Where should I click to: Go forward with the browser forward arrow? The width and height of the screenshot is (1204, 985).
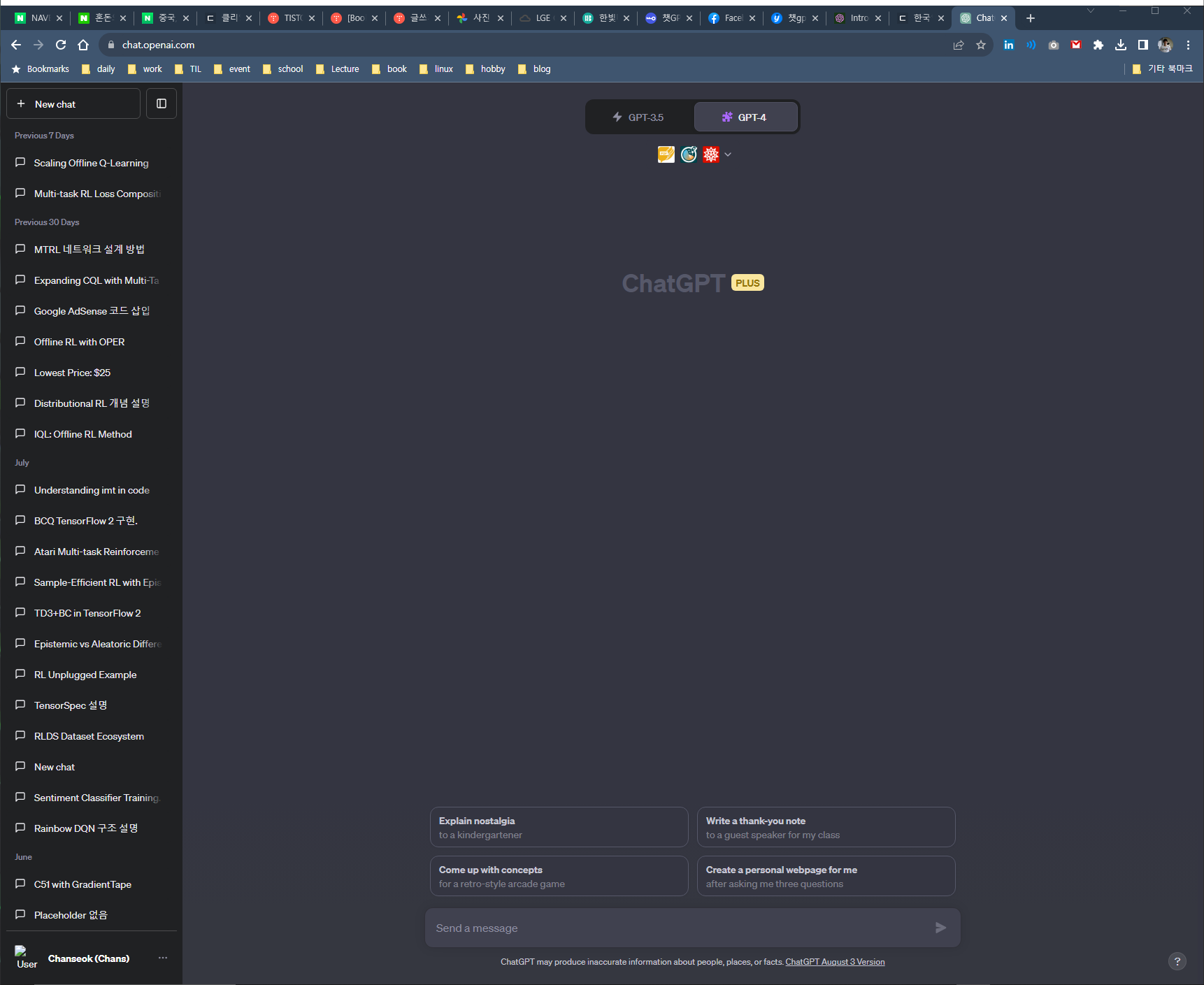click(38, 45)
